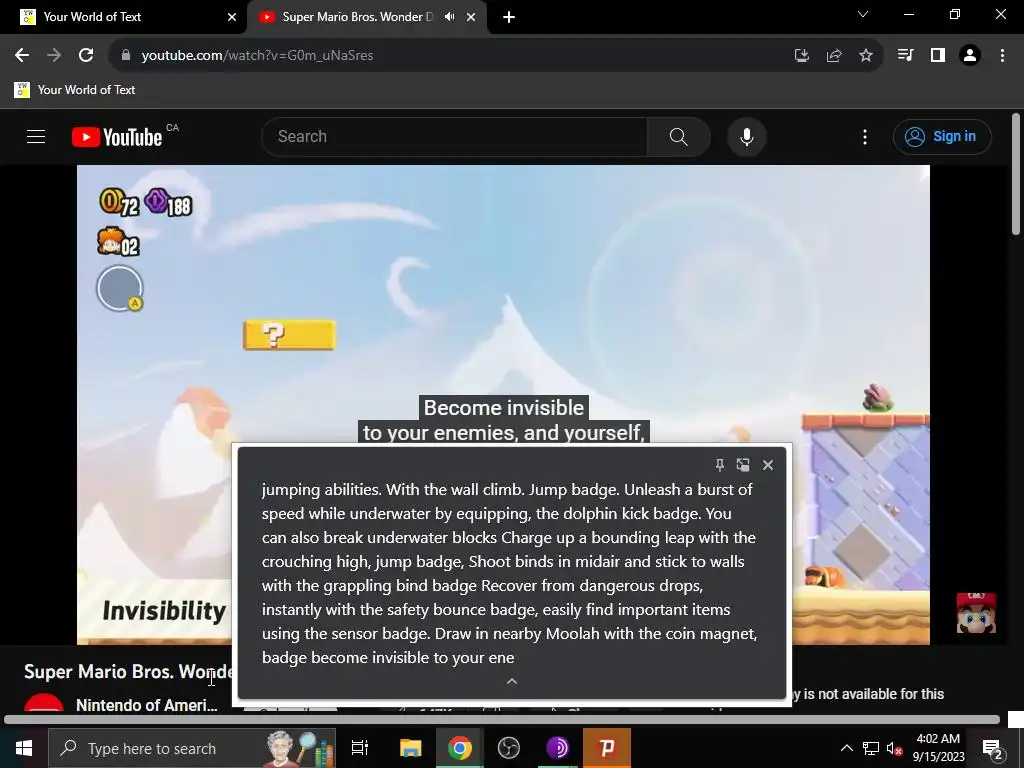Viewport: 1024px width, 768px height.
Task: Bookmark this page with star icon
Action: [866, 56]
